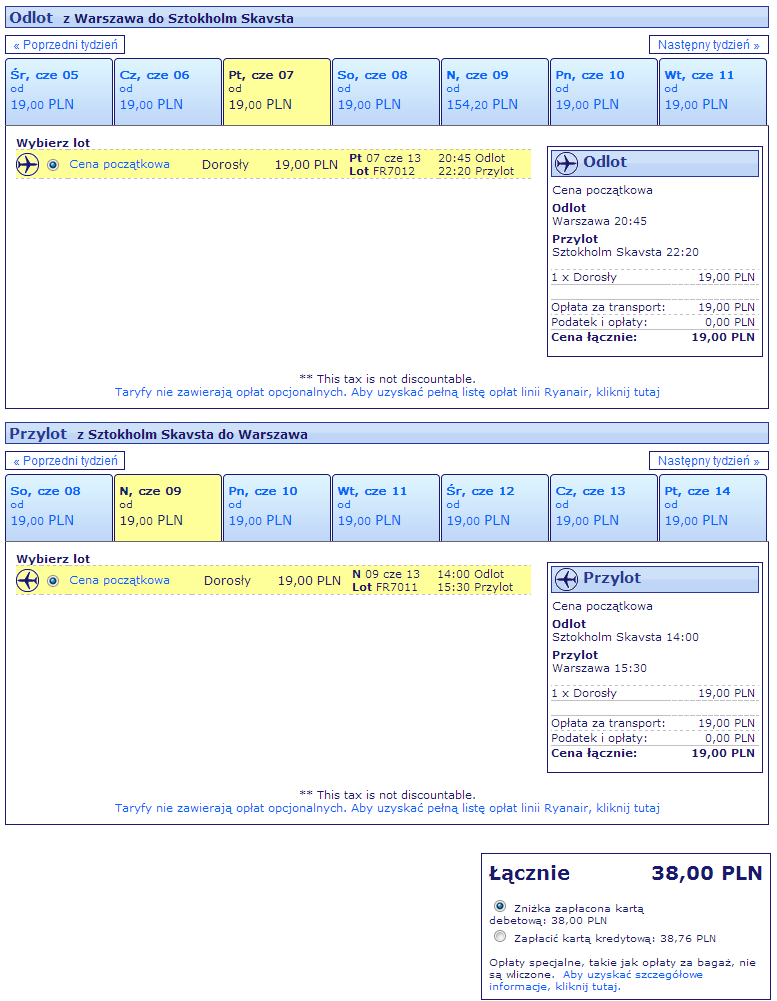777x1001 pixels.
Task: Select return date Śr, cze 12
Action: click(495, 508)
